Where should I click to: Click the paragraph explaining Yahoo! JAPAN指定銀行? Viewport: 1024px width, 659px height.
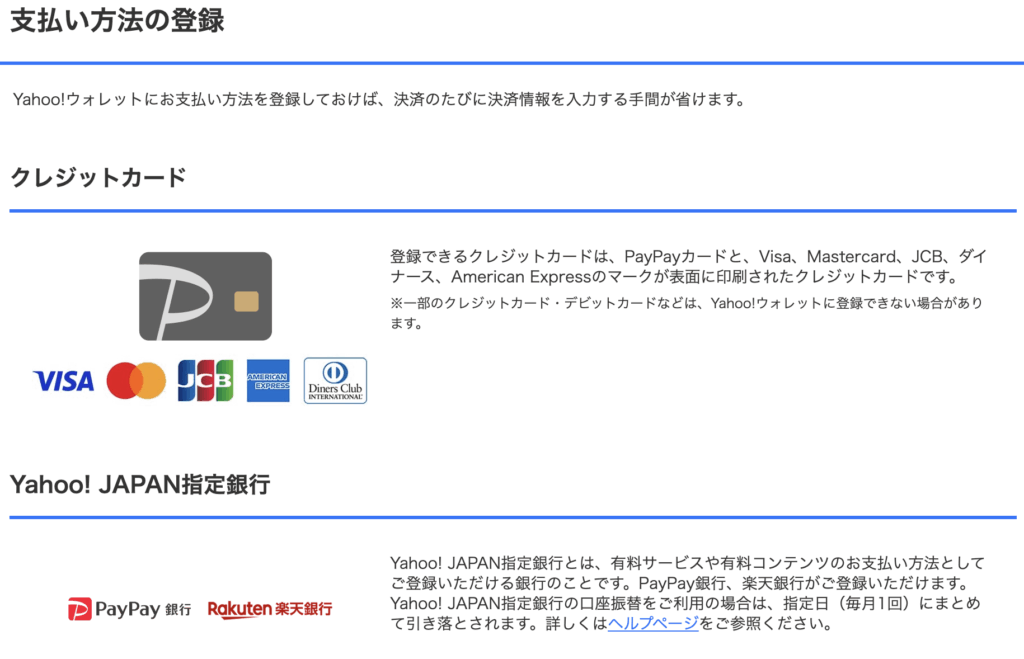click(687, 593)
